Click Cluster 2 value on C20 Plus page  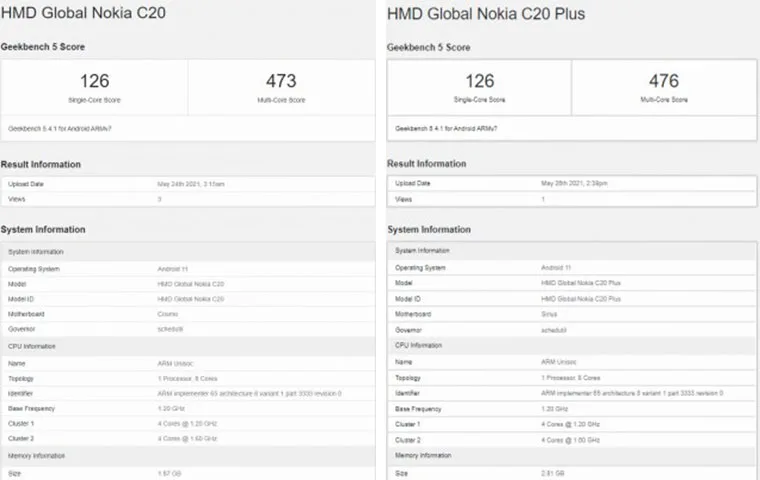click(570, 440)
